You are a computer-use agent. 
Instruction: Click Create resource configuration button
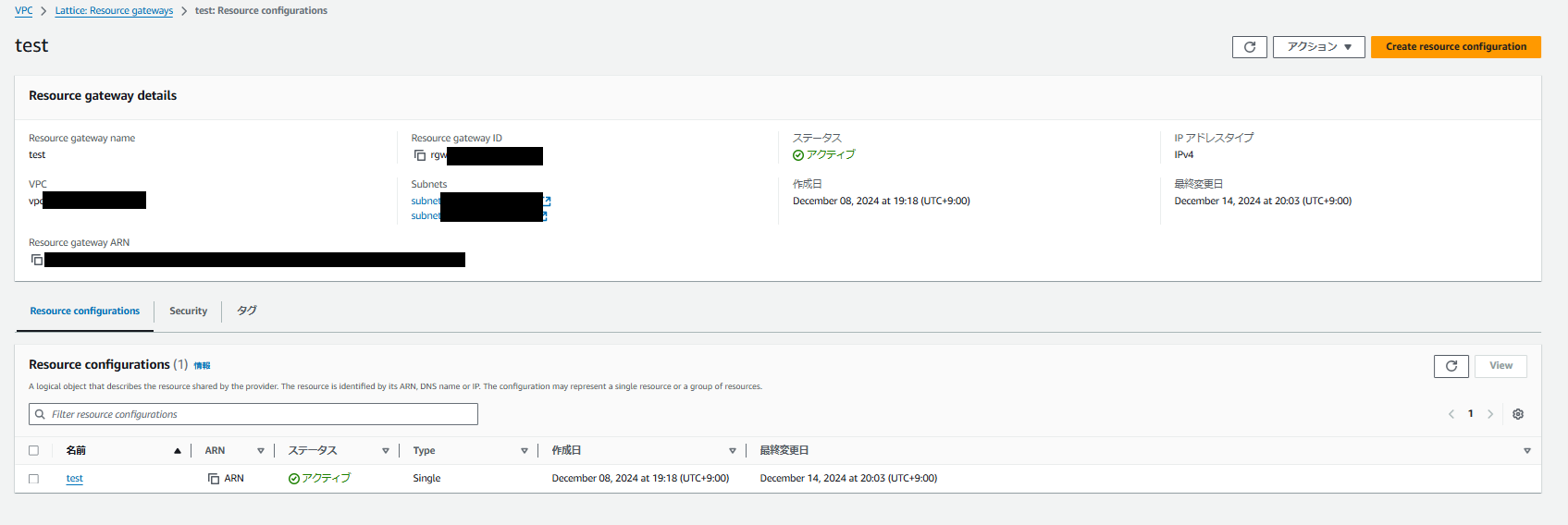click(1455, 47)
